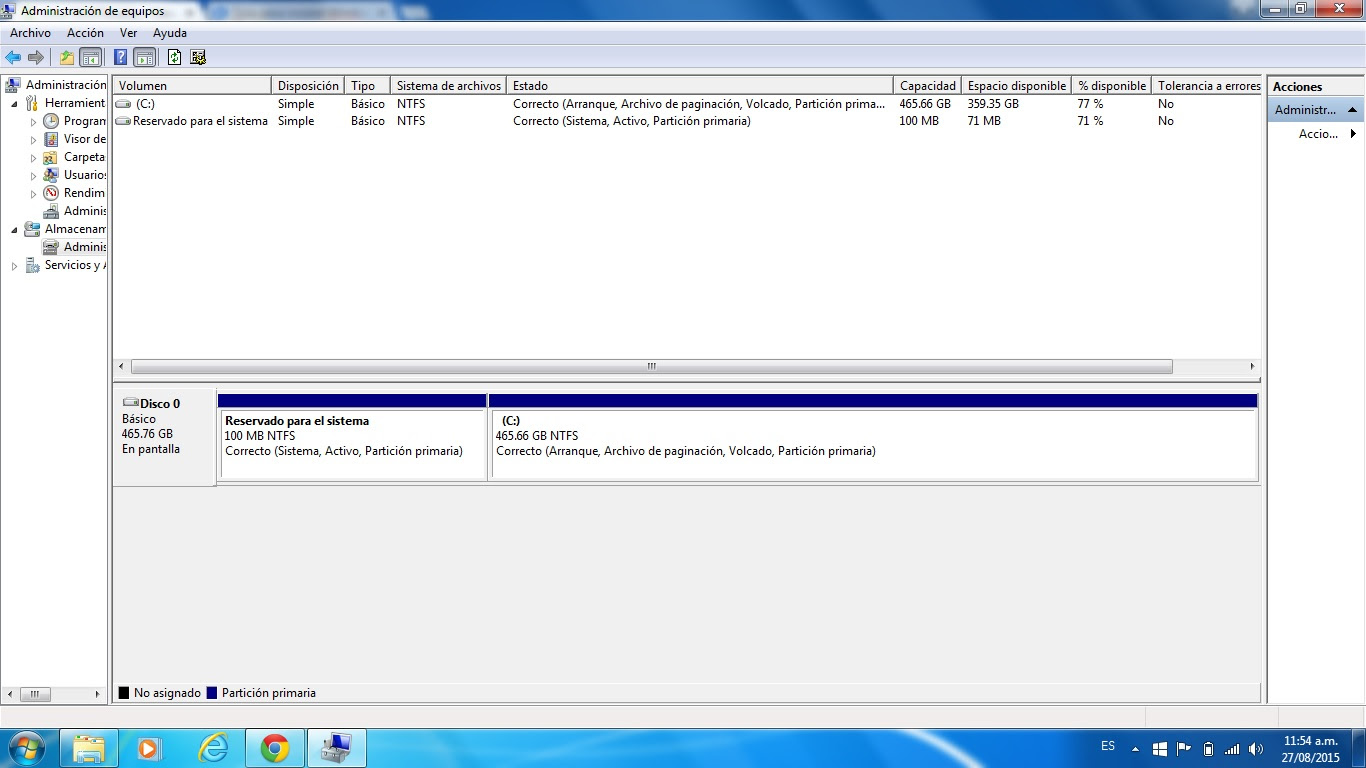The width and height of the screenshot is (1366, 768).
Task: Click the % disponible column header
Action: point(1111,86)
